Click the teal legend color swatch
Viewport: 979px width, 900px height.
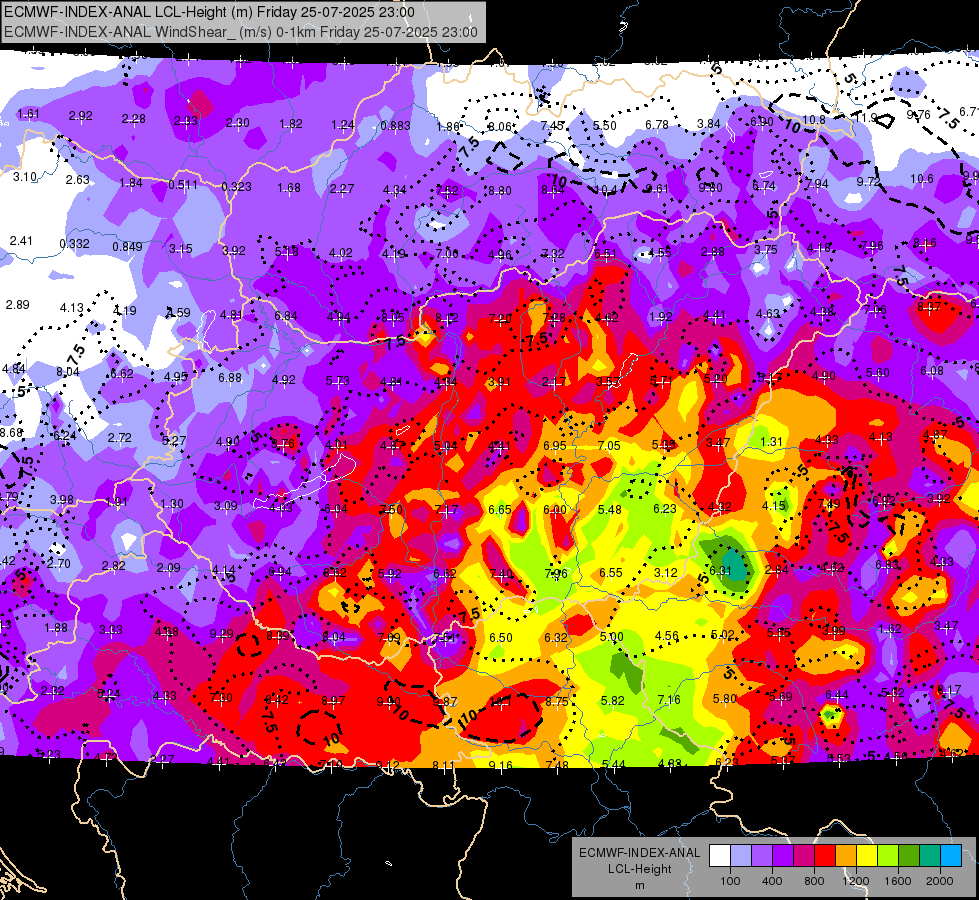pyautogui.click(x=930, y=856)
